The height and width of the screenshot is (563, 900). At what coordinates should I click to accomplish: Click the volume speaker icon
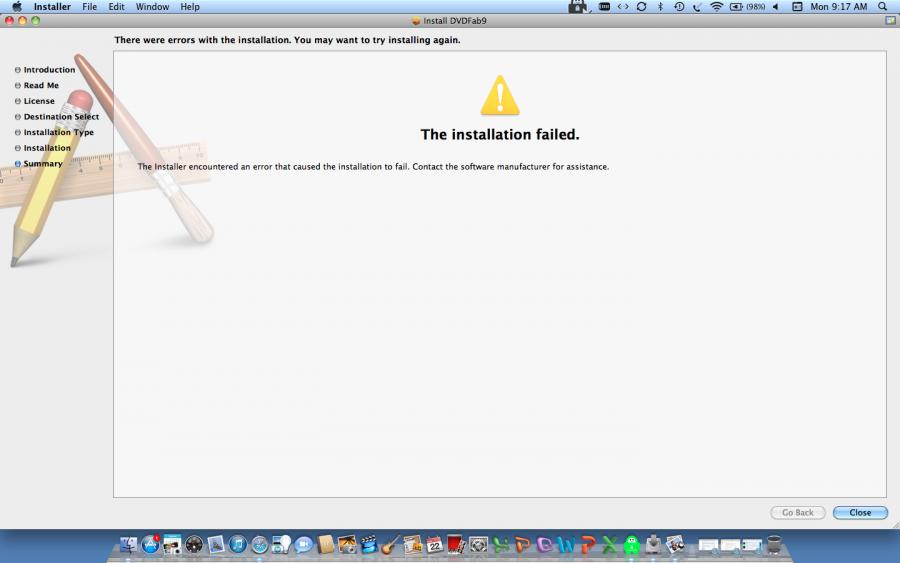775,6
